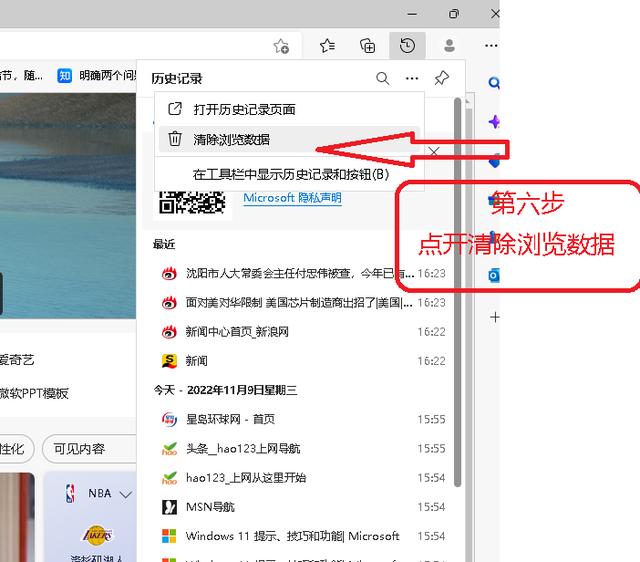Screen dimensions: 640x562
Task: Open the browser Settings and more menu
Action: point(491,46)
